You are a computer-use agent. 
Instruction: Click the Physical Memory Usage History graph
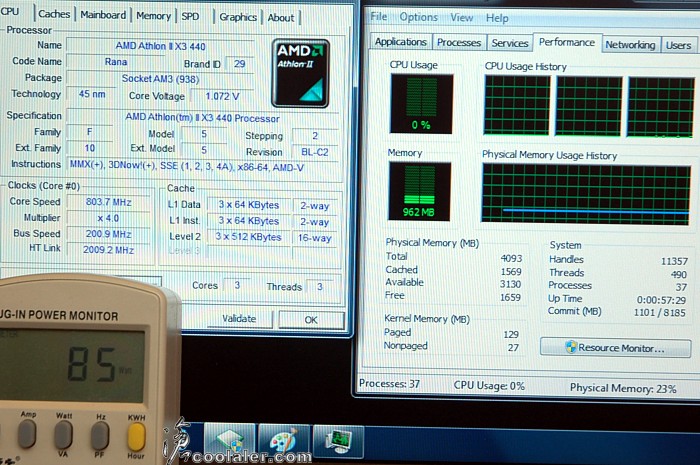click(x=586, y=193)
